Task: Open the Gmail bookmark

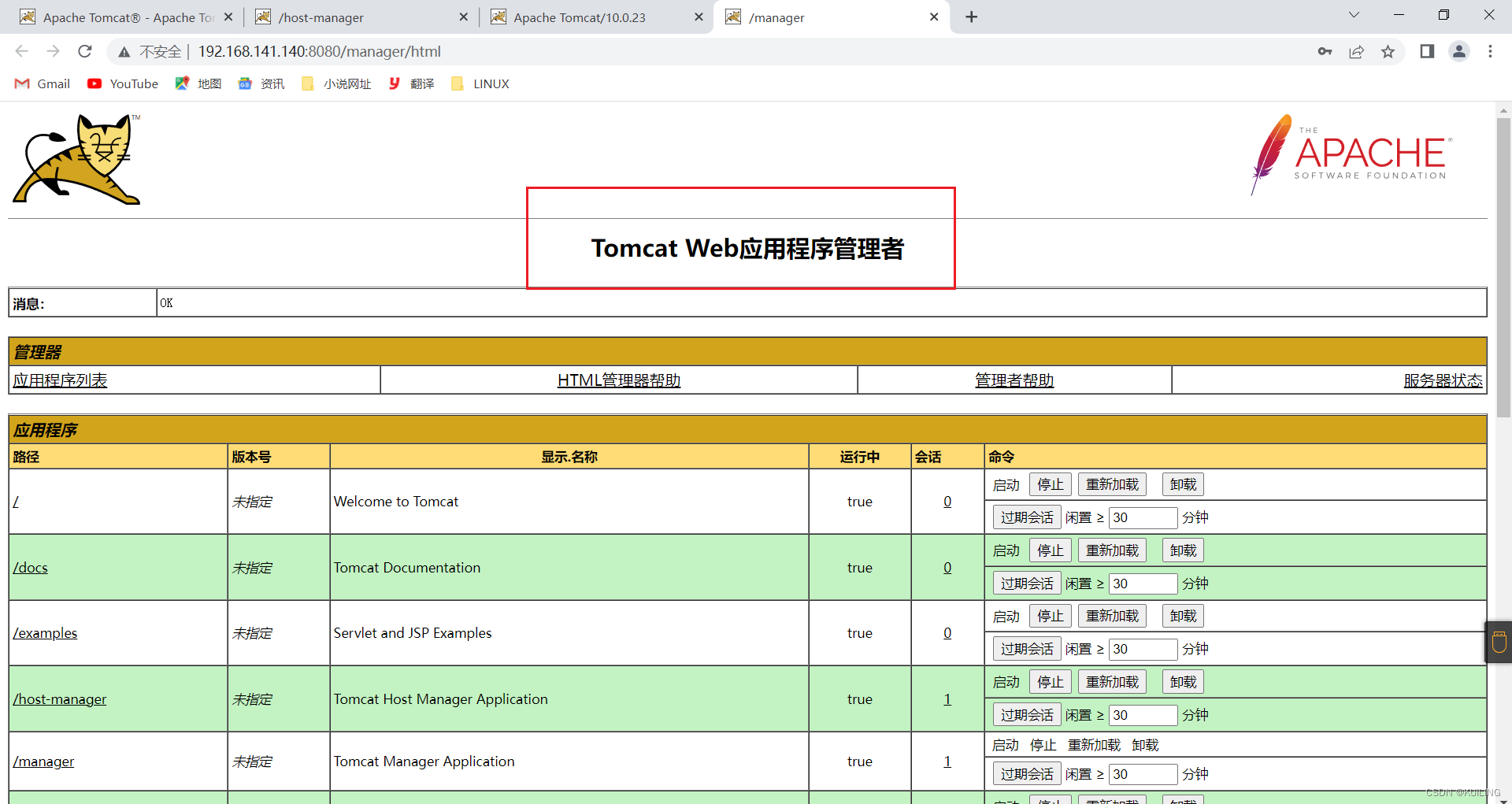Action: 43,83
